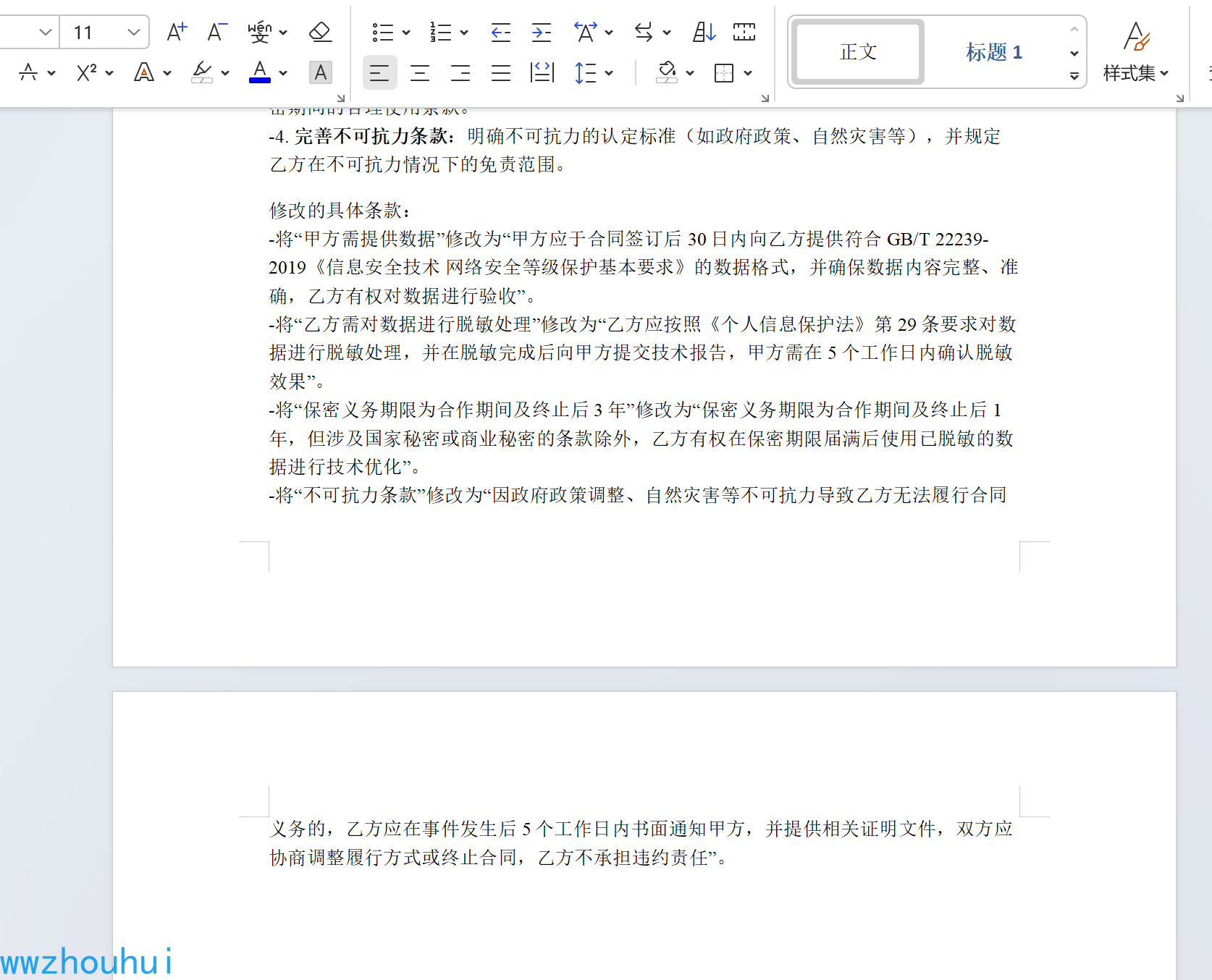Expand the full style gallery
Viewport: 1212px width, 980px height.
(x=1074, y=76)
